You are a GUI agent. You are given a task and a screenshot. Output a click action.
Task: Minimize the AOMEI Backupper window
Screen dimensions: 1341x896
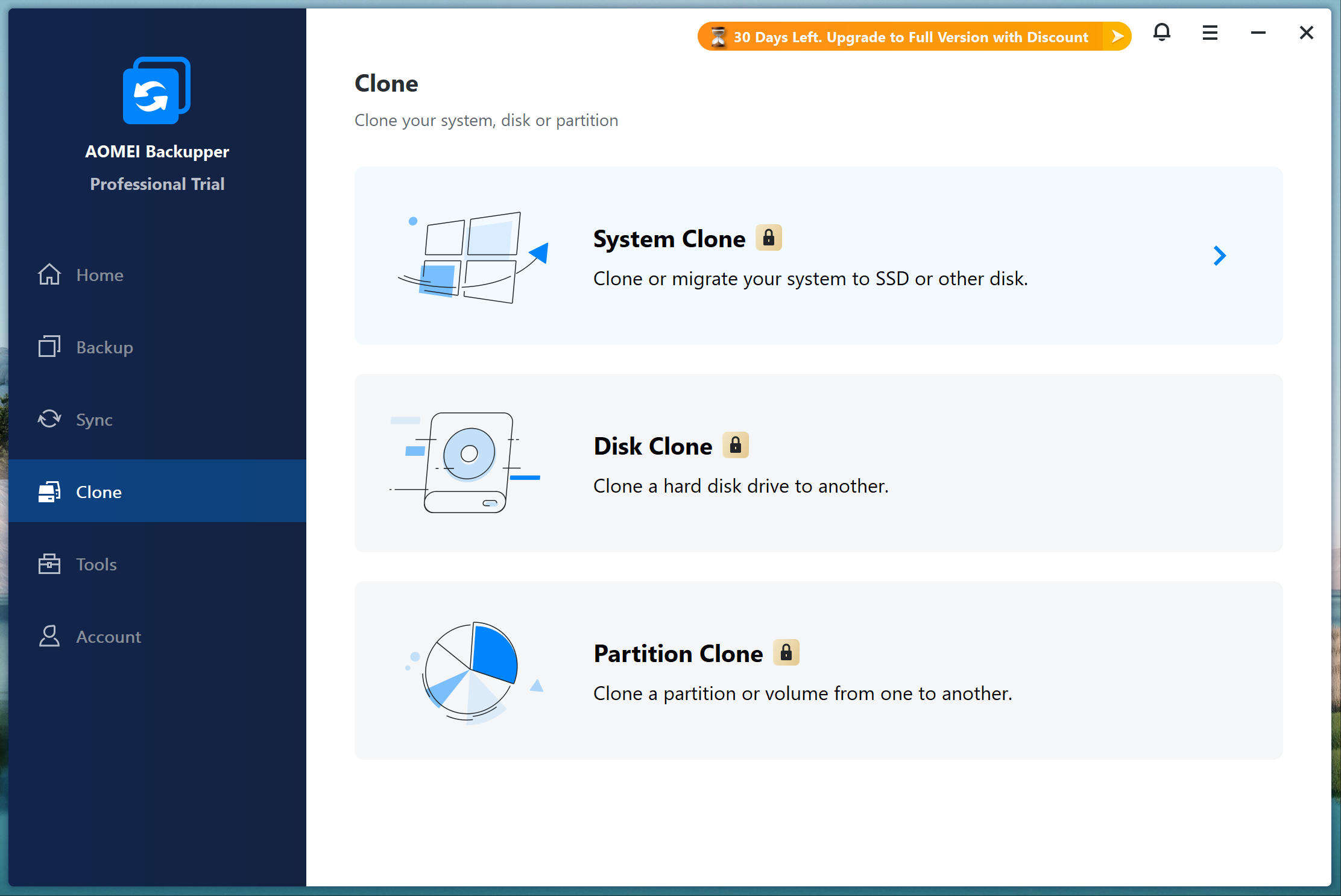pyautogui.click(x=1258, y=33)
